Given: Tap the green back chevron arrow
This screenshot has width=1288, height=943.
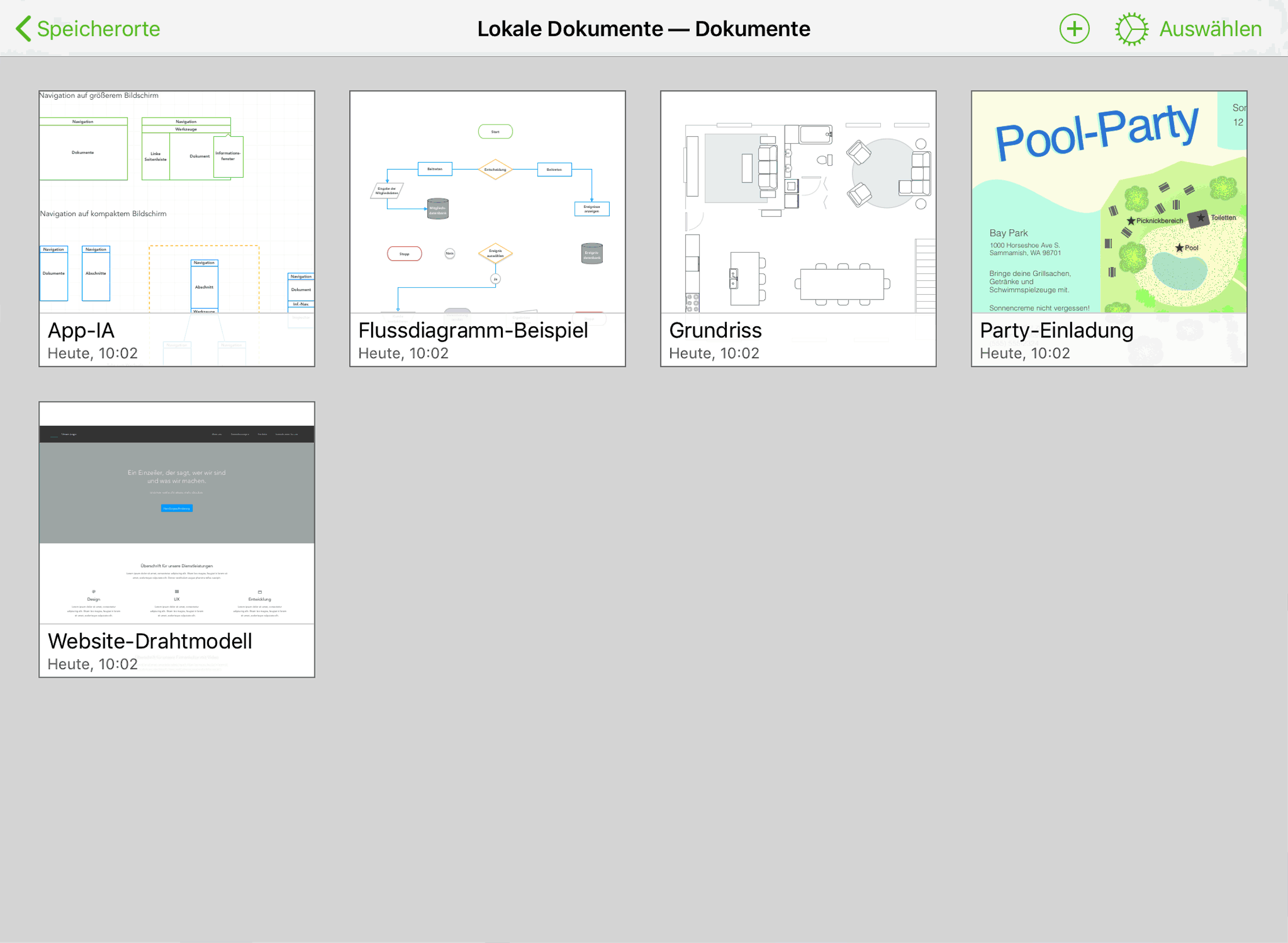Looking at the screenshot, I should click(23, 29).
